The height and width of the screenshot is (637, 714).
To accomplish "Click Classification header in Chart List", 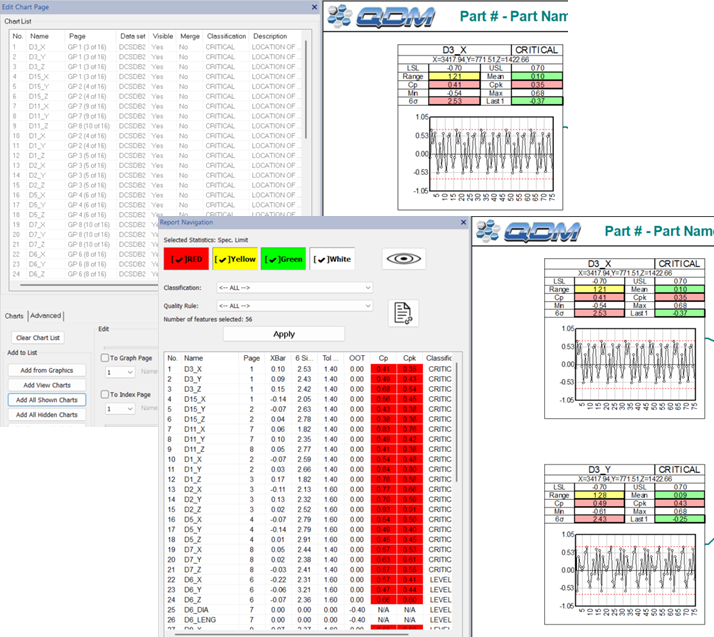I will pyautogui.click(x=226, y=36).
